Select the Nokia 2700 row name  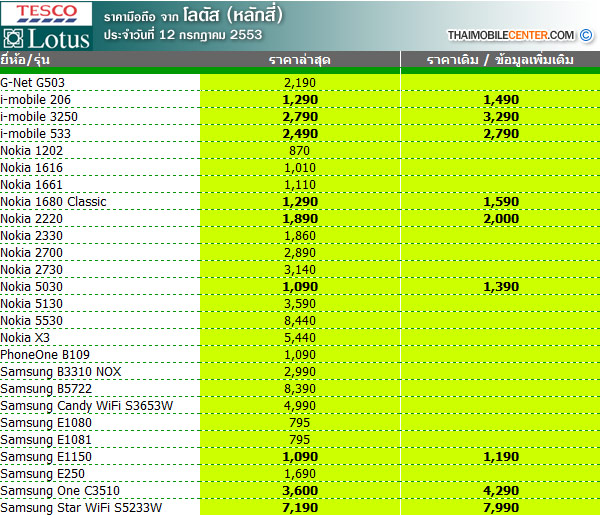[31, 253]
